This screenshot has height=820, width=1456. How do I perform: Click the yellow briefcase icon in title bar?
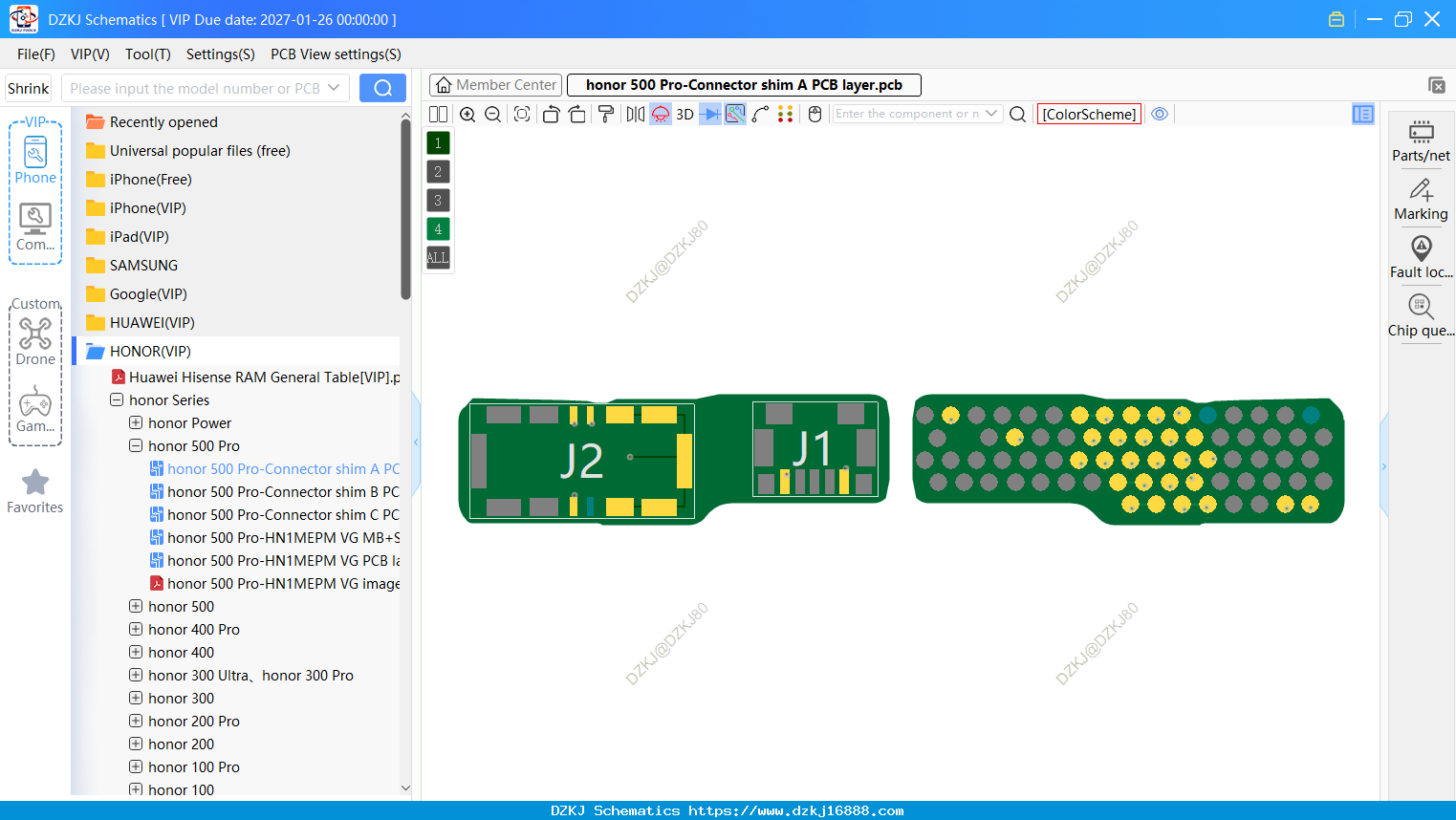click(x=1336, y=19)
